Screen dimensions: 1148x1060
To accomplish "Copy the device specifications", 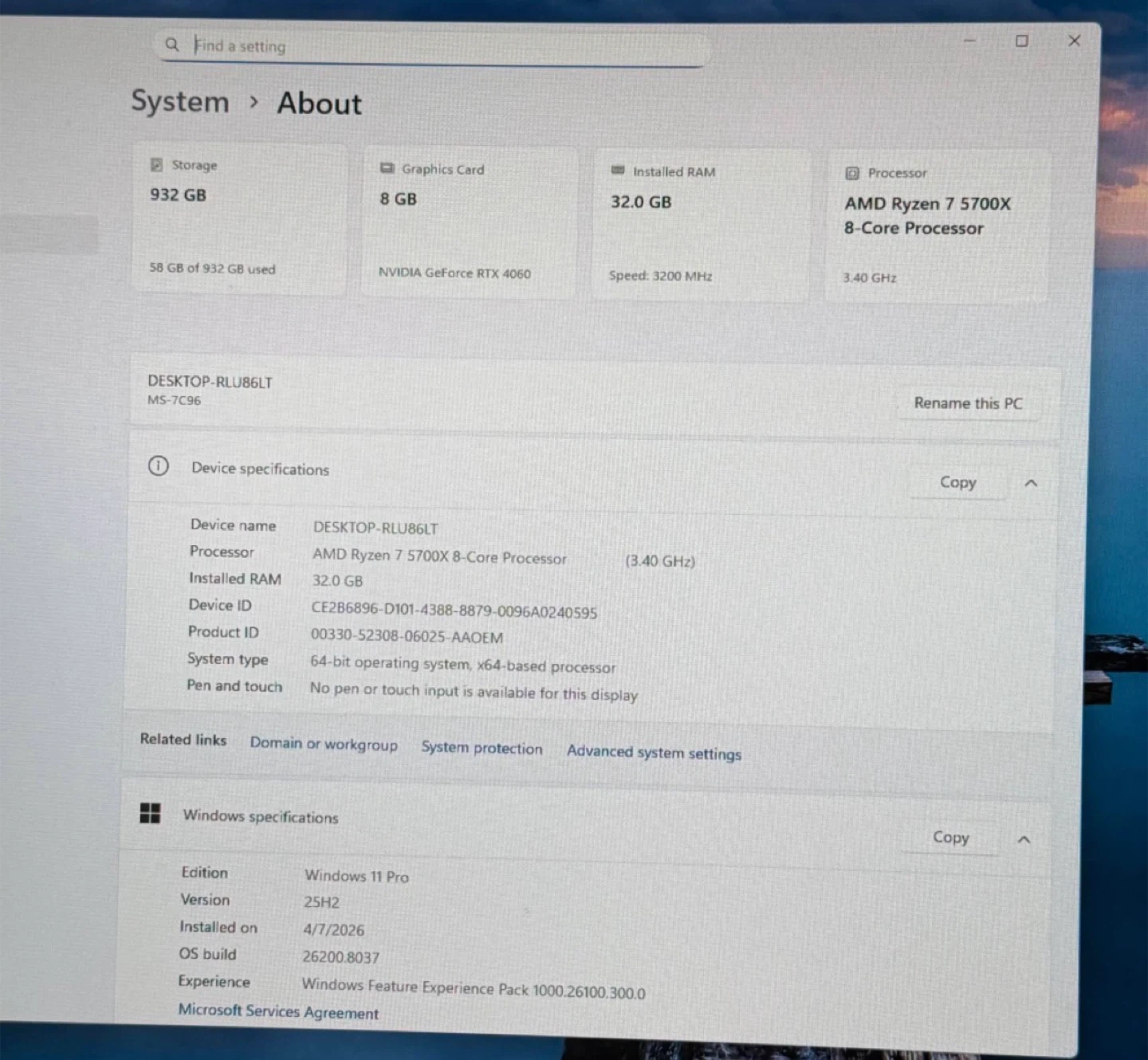I will coord(957,482).
